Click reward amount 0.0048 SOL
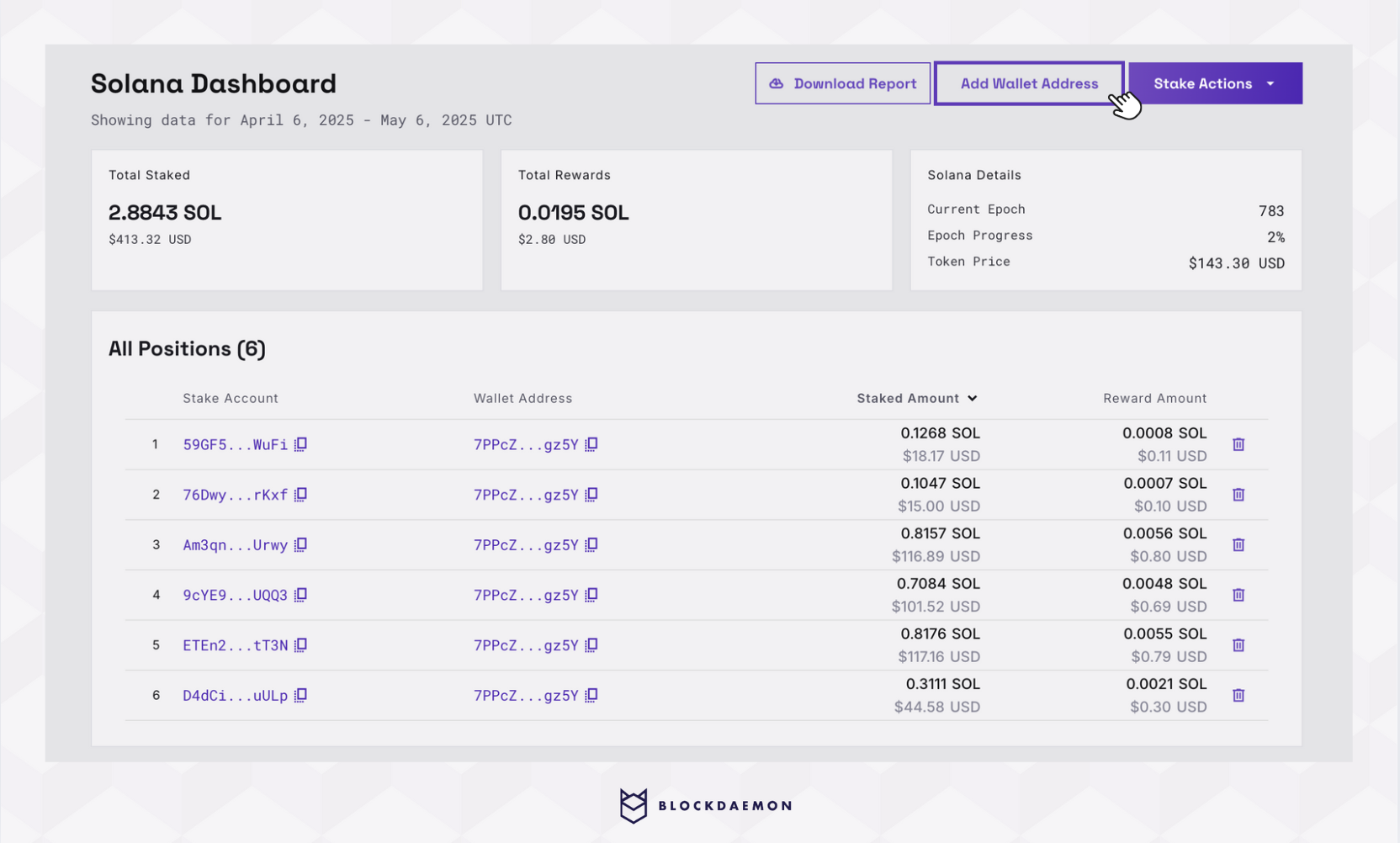 click(1164, 584)
